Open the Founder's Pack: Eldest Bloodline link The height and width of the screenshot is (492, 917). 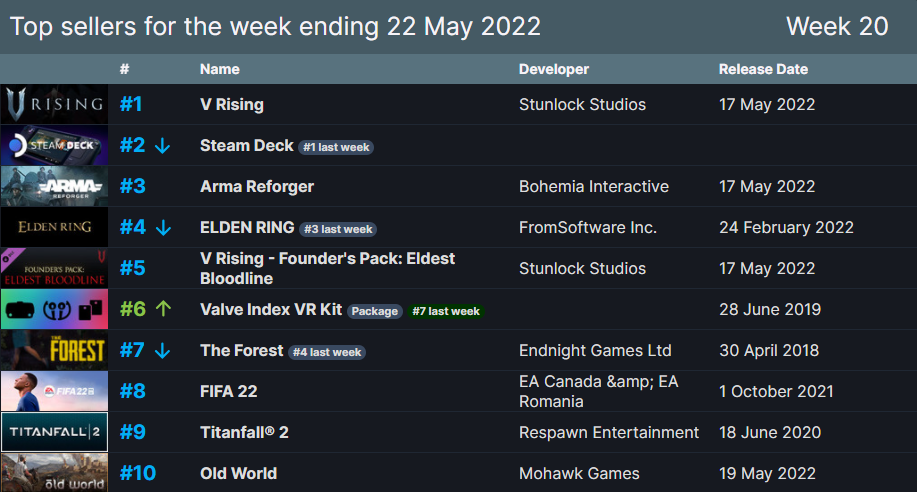click(x=328, y=269)
